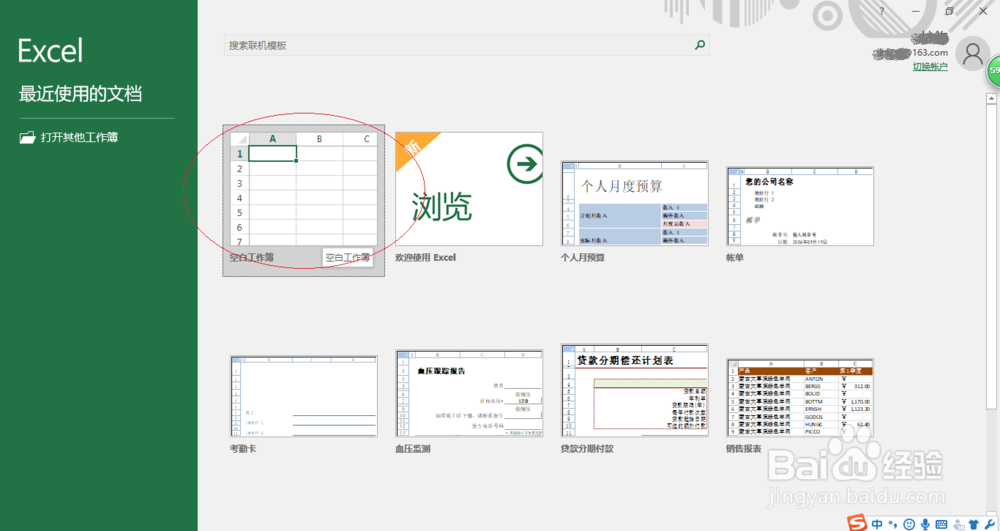Choose the 帐单 invoice template thumbnail
Screen dimensions: 1000x531
point(800,206)
